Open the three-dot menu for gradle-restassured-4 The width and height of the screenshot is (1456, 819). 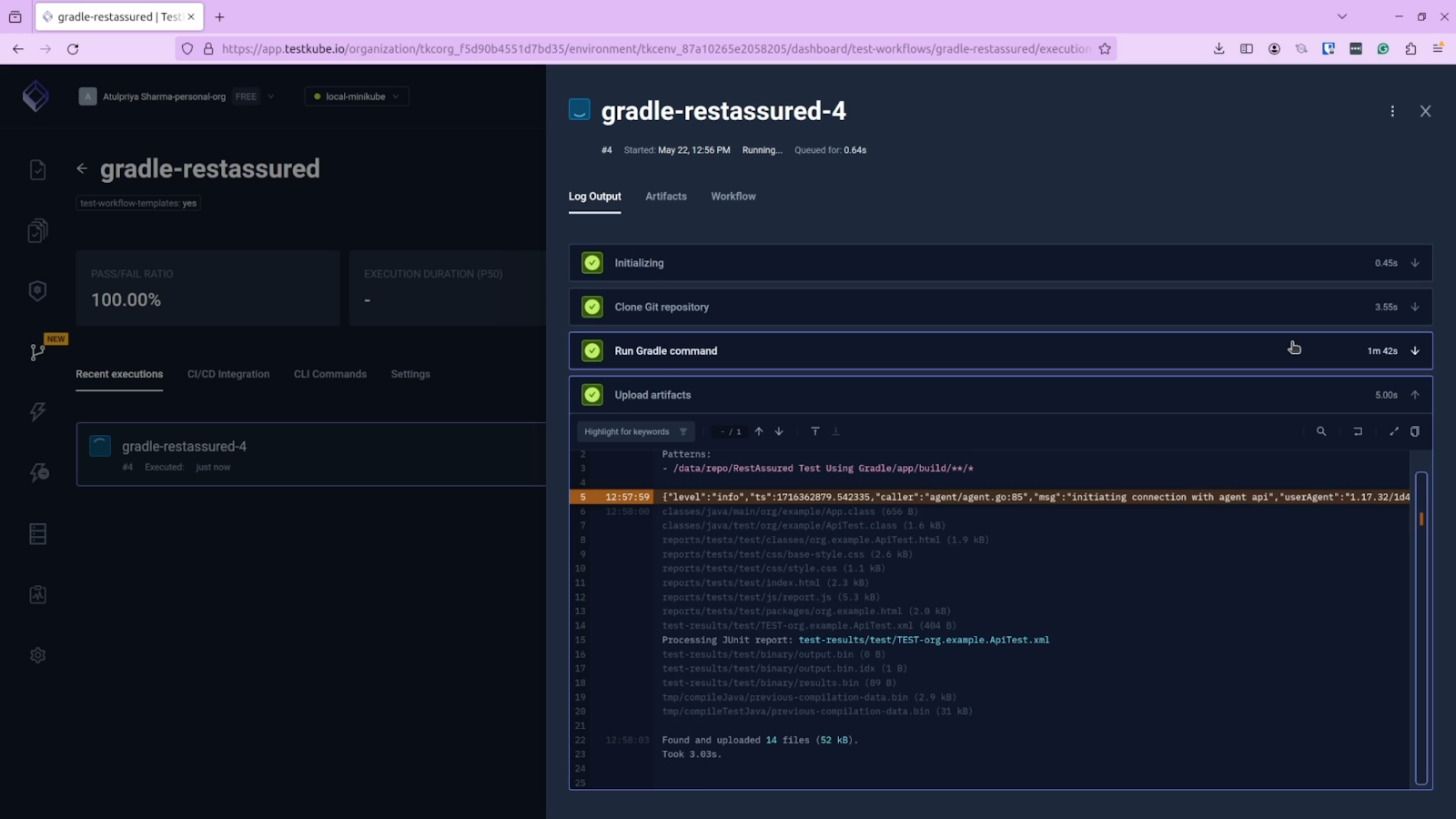pyautogui.click(x=1392, y=111)
